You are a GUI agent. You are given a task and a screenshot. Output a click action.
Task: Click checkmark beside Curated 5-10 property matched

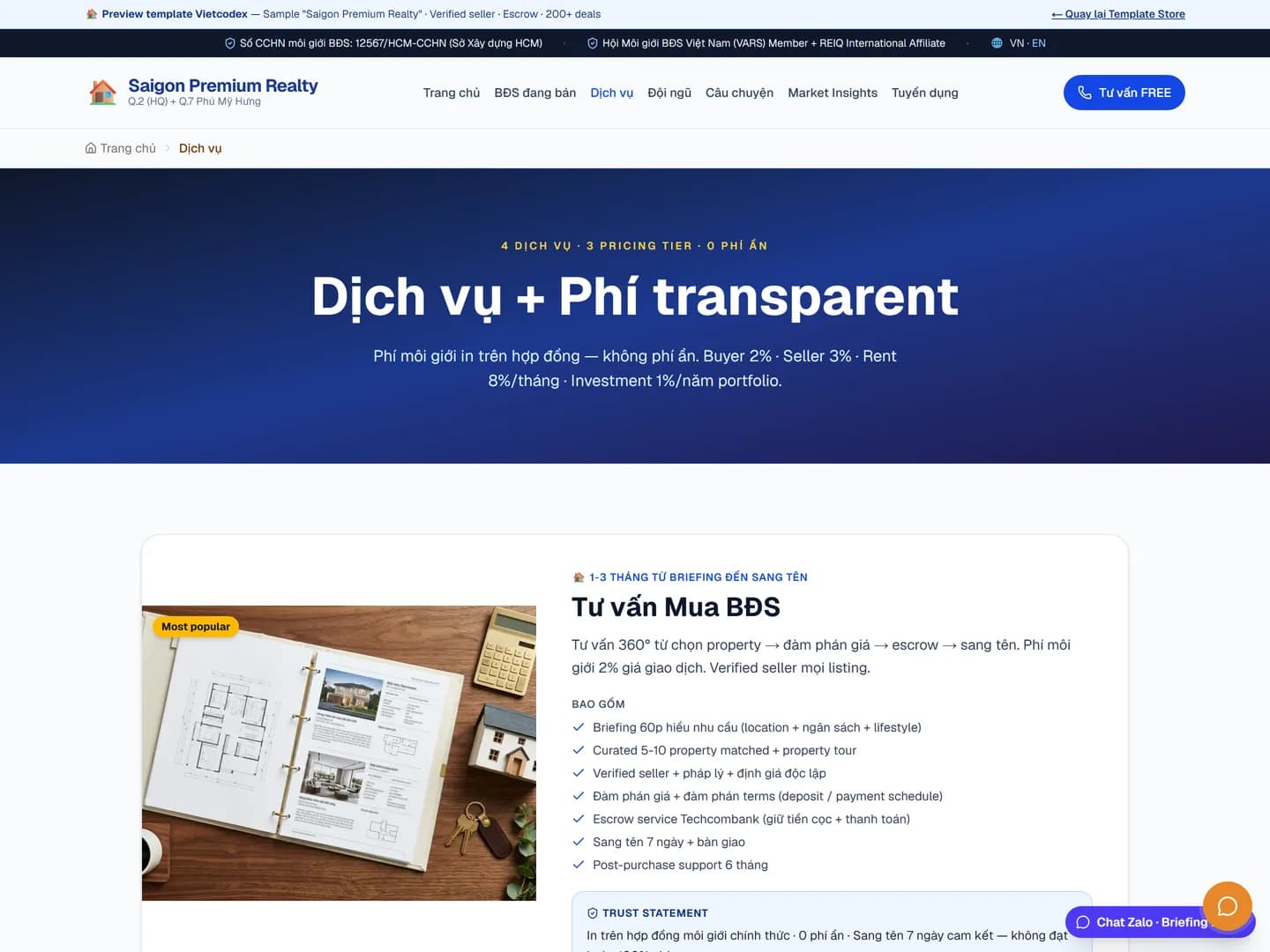point(579,750)
